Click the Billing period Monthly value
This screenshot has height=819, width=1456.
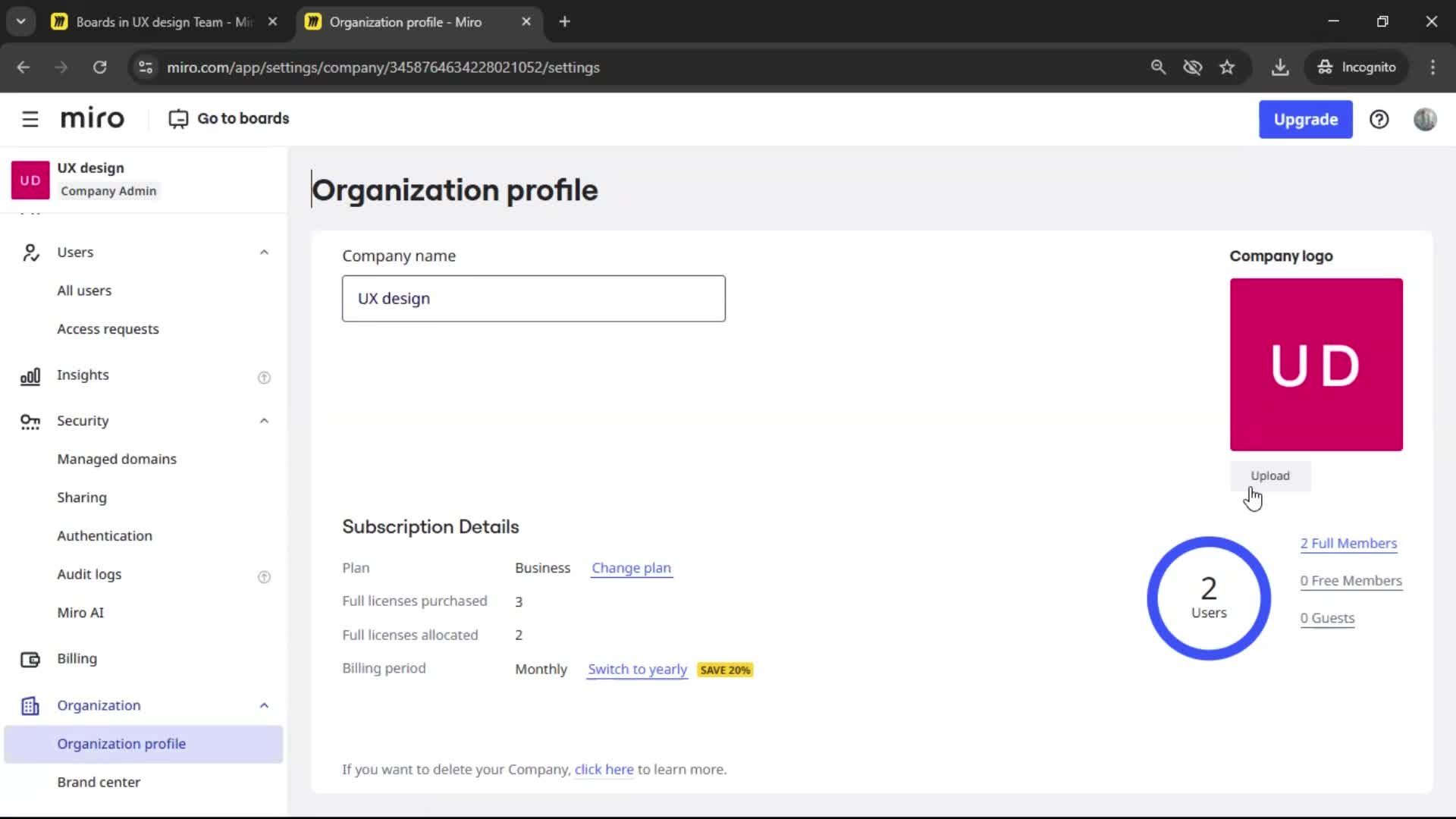click(541, 670)
